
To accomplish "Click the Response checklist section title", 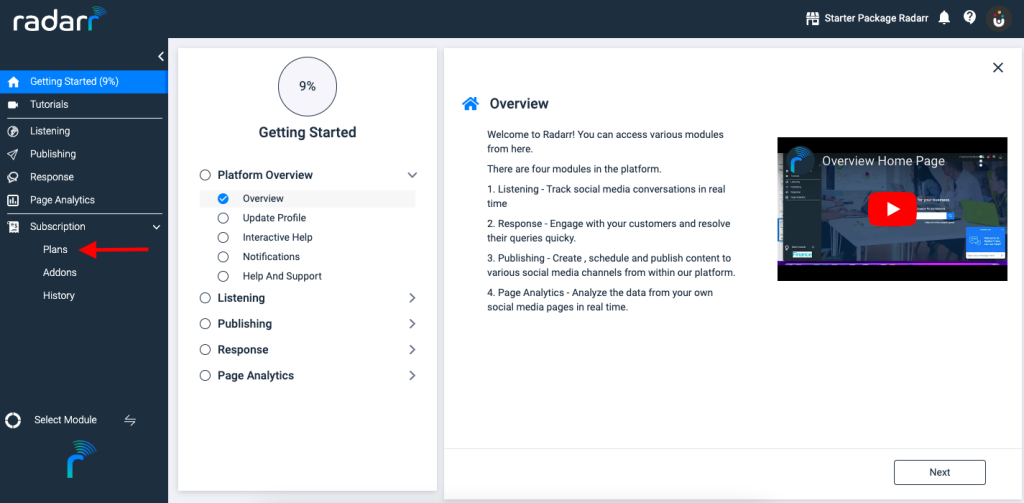I will (243, 350).
